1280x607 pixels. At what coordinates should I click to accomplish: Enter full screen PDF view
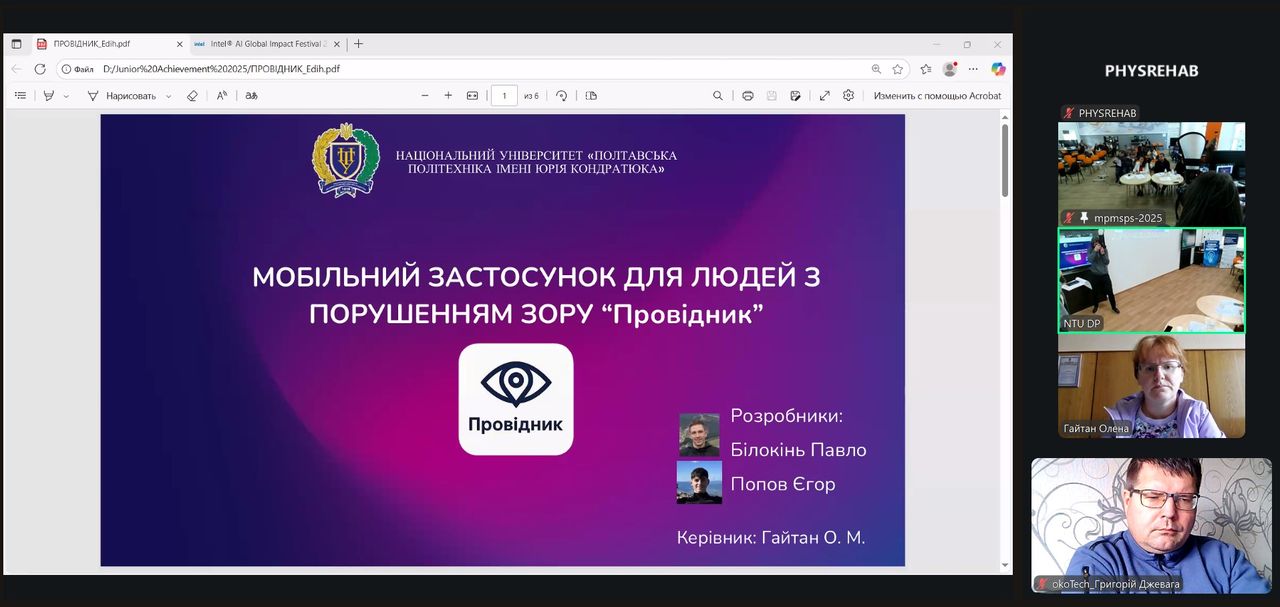(x=824, y=96)
